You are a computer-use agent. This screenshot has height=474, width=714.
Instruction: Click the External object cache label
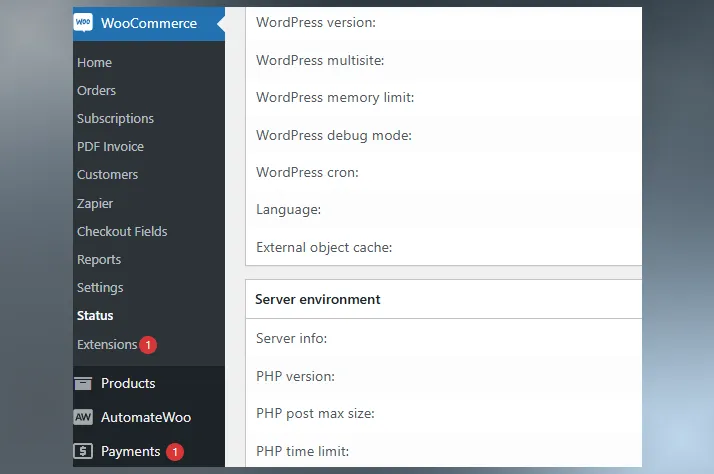324,247
